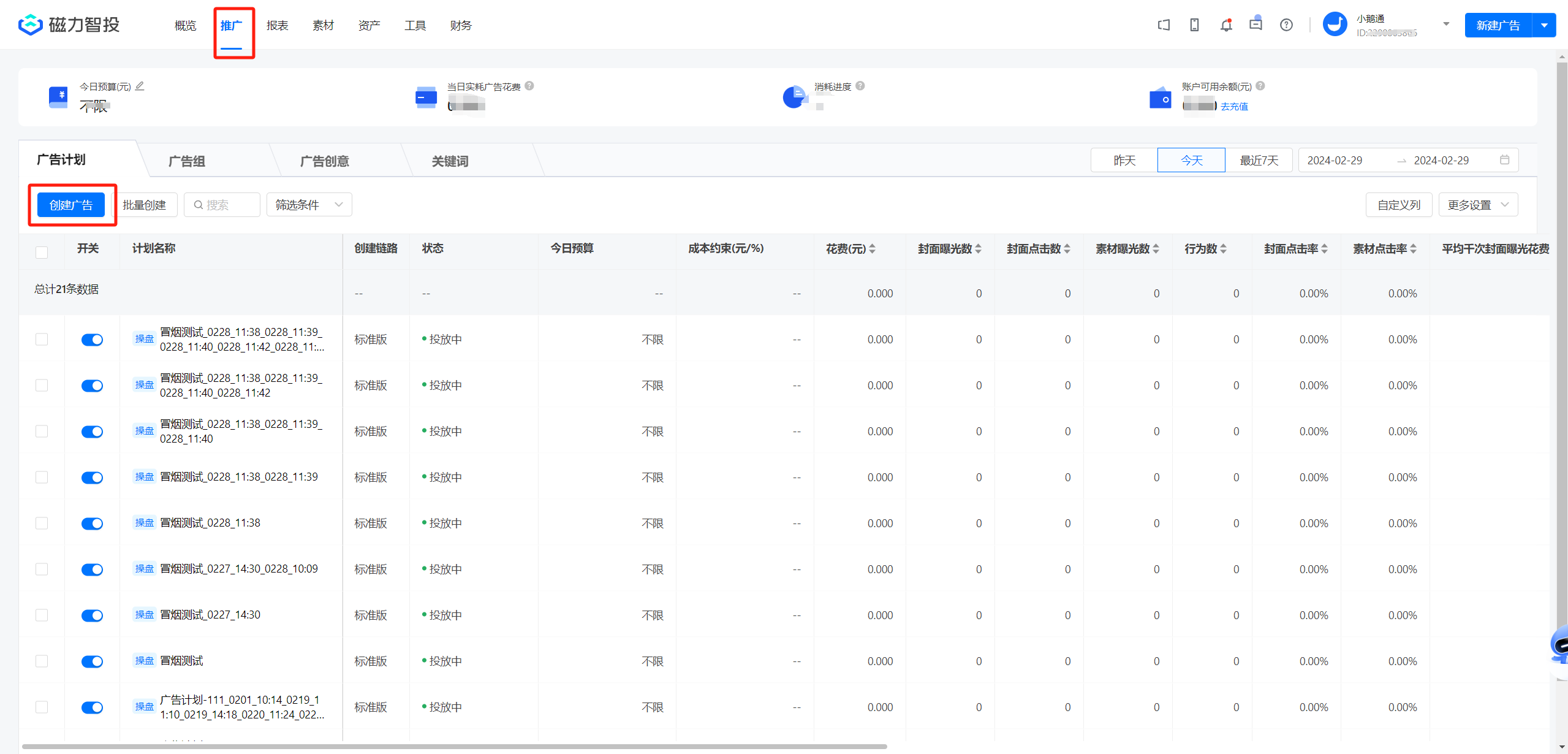1568x754 pixels.
Task: Click the 自定义列 button
Action: (1399, 205)
